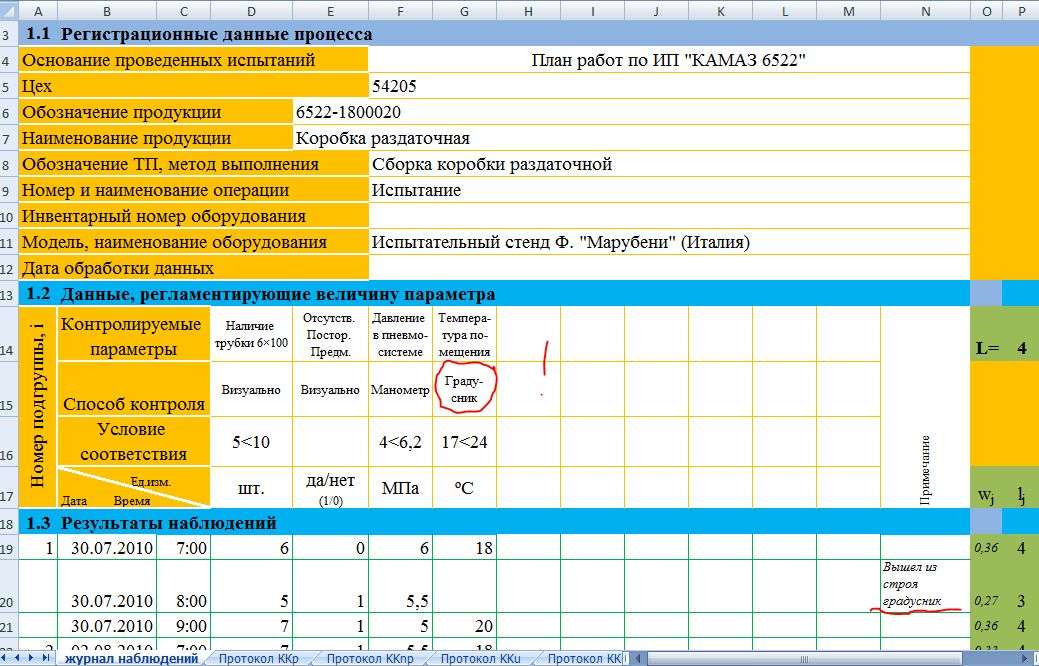1039x666 pixels.
Task: Select column D header
Action: (251, 10)
